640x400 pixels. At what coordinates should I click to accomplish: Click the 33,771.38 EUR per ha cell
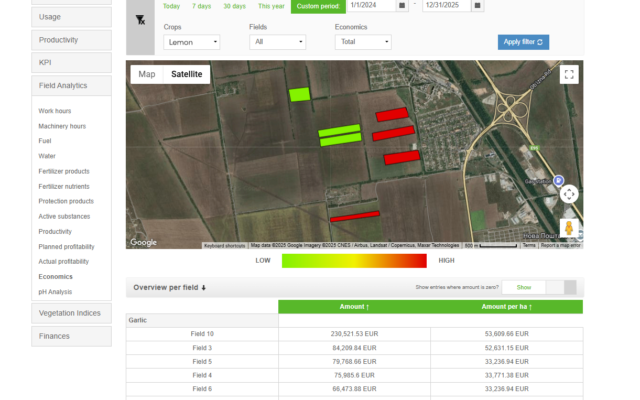507,375
